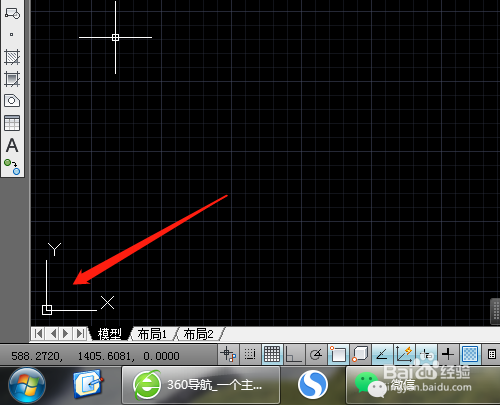
Task: Toggle Object Snap in status bar
Action: pyautogui.click(x=338, y=354)
